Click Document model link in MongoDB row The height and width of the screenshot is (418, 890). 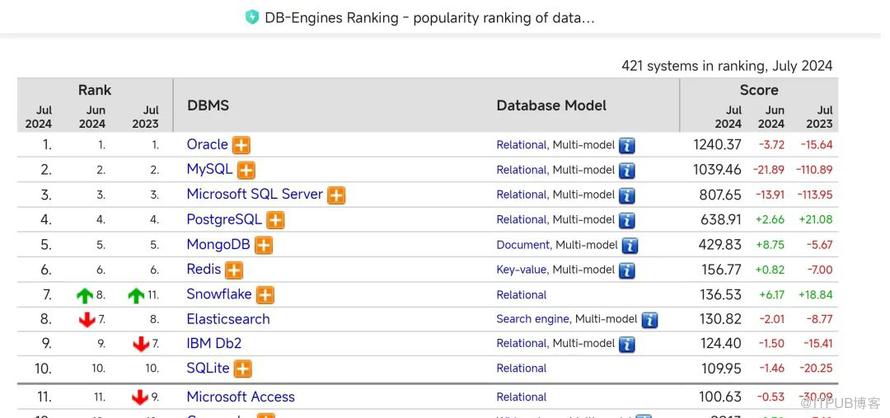click(523, 245)
